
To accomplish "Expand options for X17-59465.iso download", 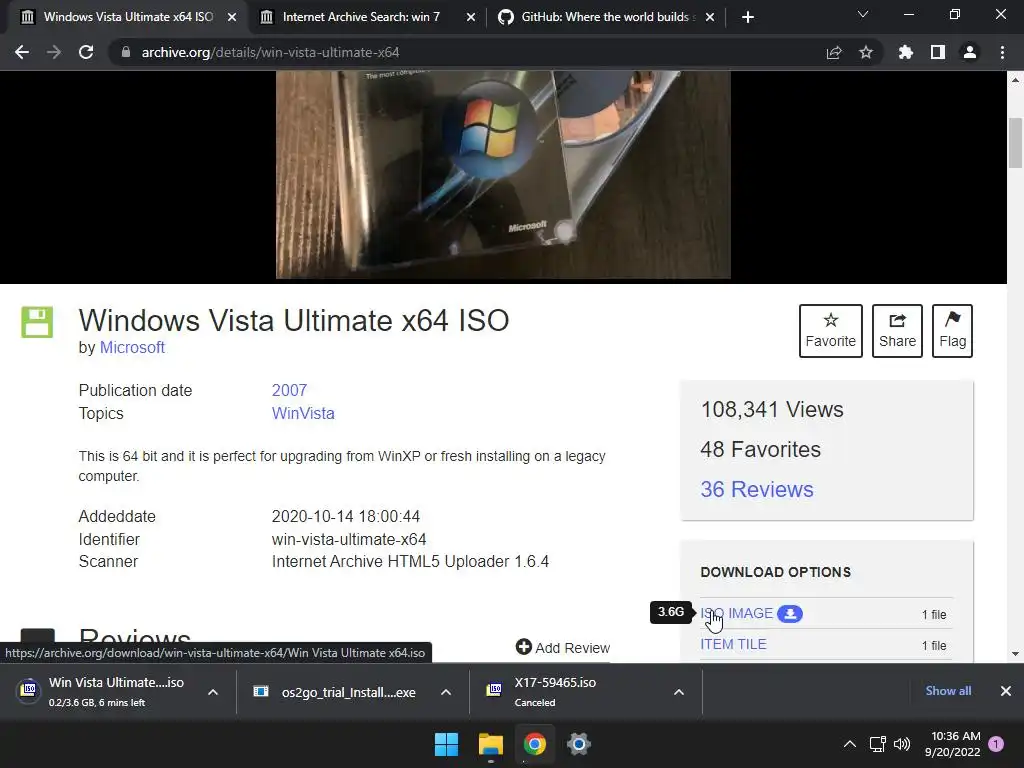I will click(679, 692).
